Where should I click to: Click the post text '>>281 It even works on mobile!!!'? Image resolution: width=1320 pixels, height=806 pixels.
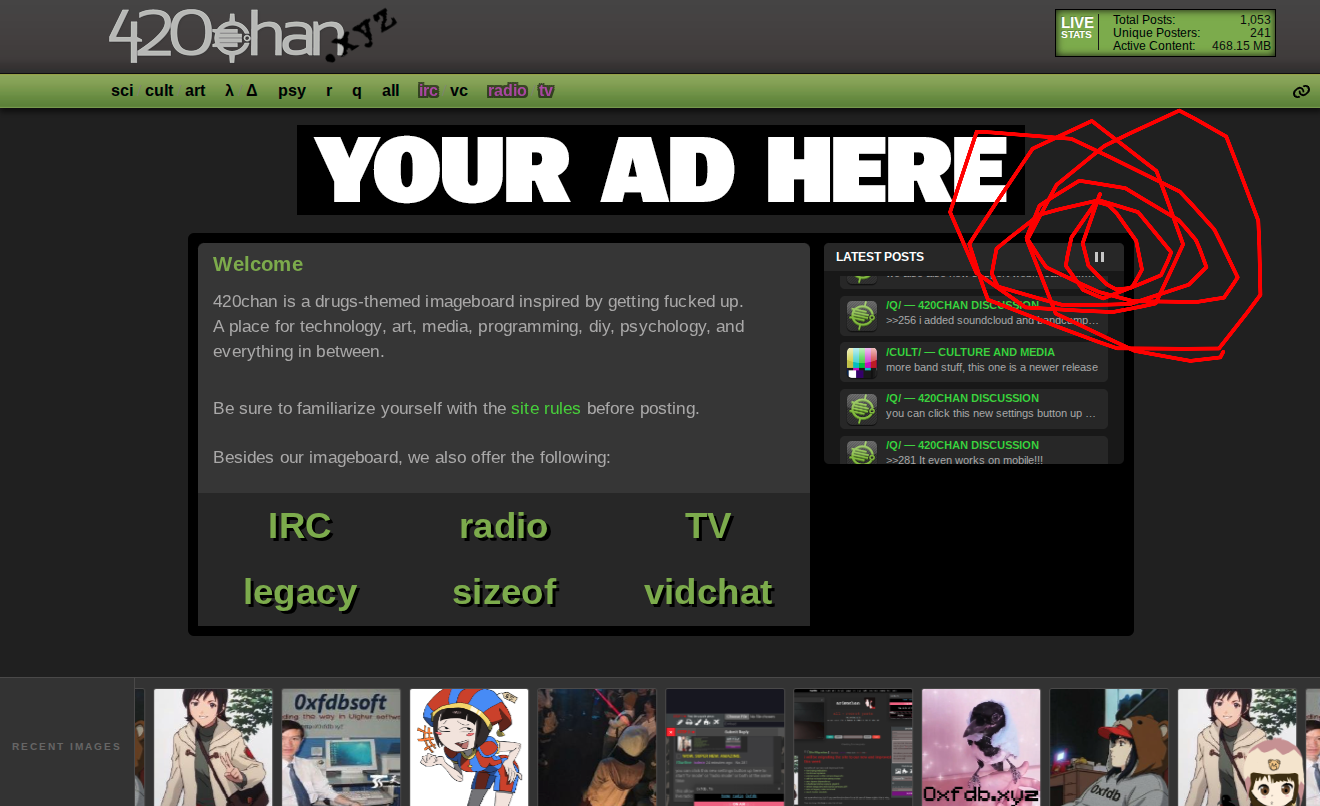[964, 459]
